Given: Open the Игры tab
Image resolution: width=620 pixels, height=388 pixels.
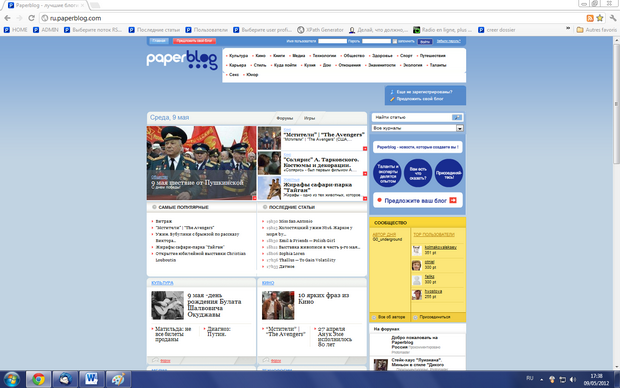Looking at the screenshot, I should click(309, 118).
